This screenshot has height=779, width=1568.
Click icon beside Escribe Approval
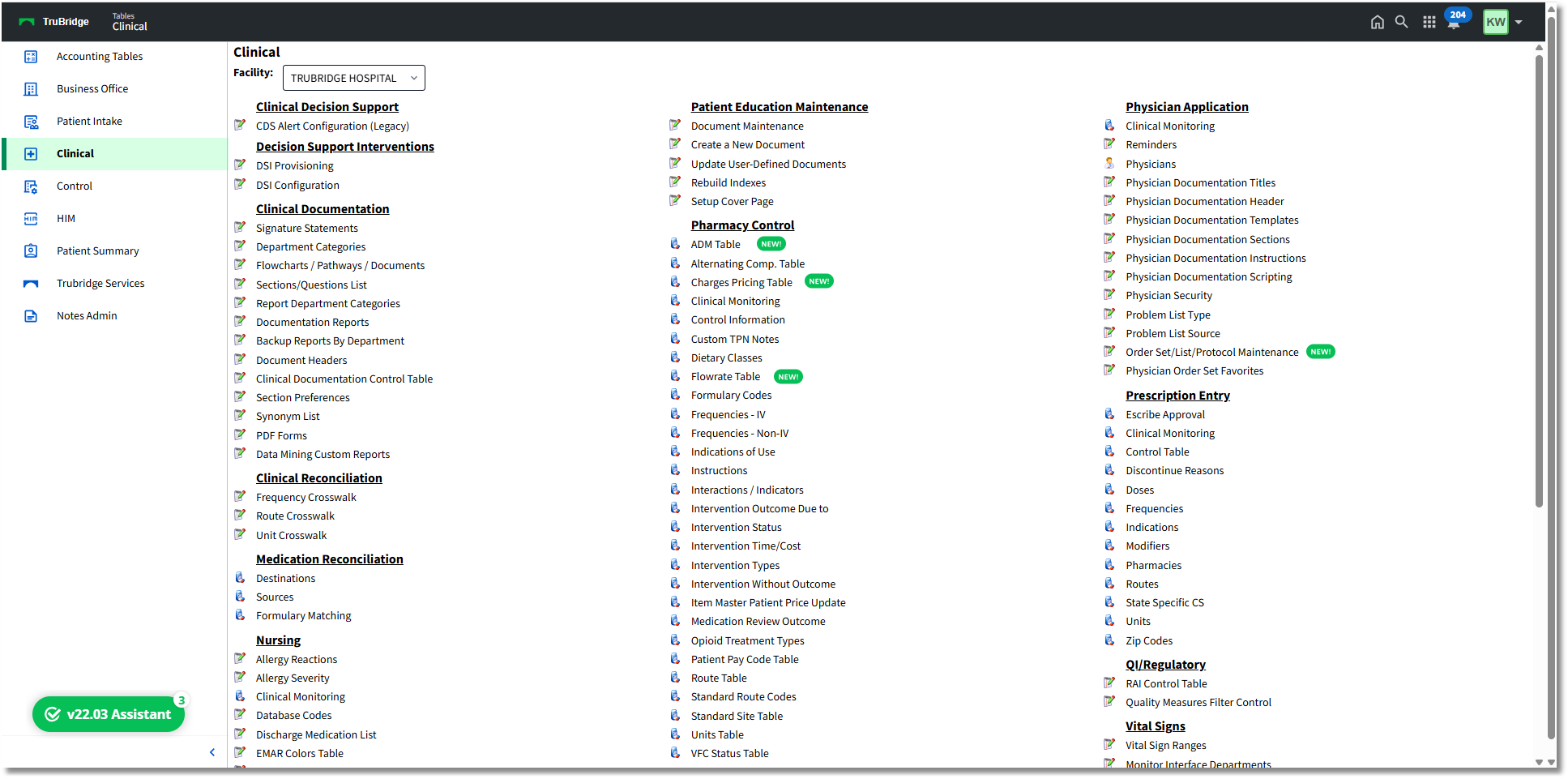point(1109,413)
